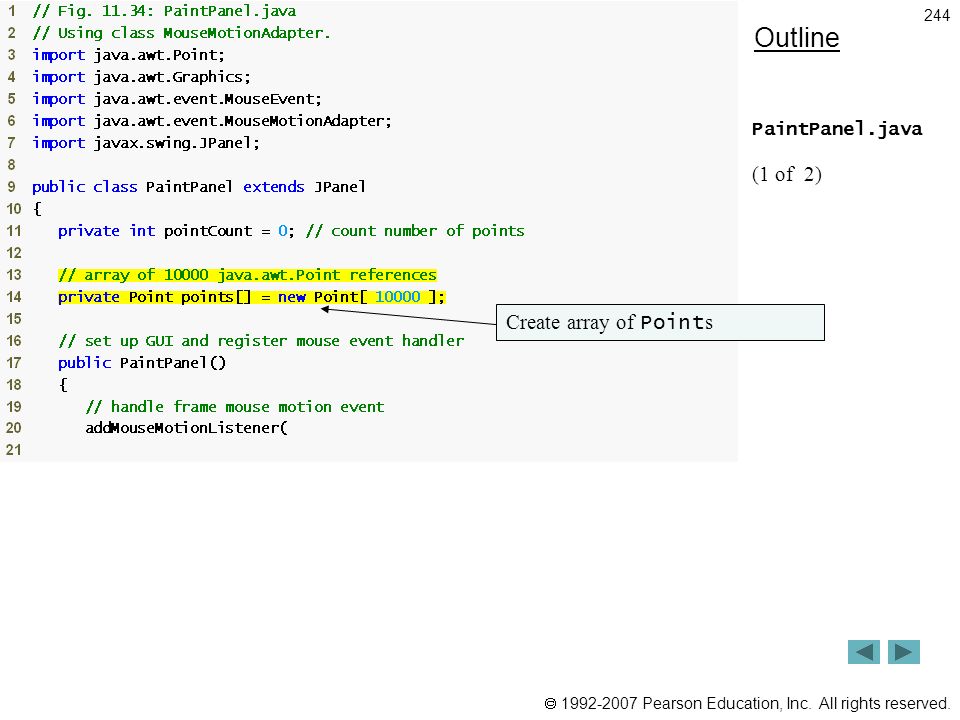Click the import MouseMotionAdapter line

click(x=212, y=121)
